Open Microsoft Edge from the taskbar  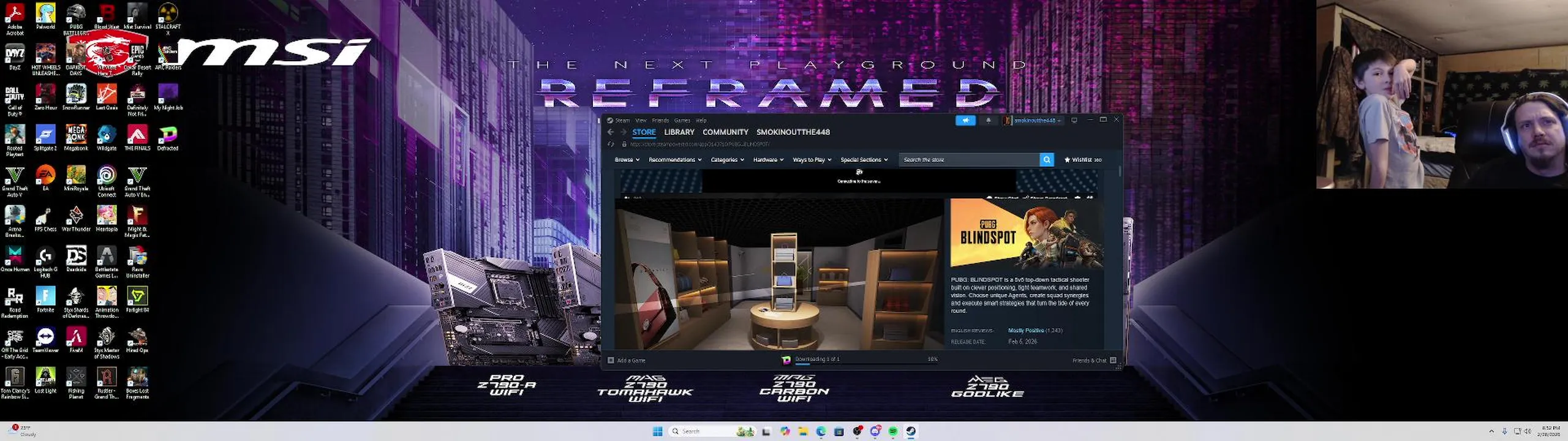coord(821,431)
